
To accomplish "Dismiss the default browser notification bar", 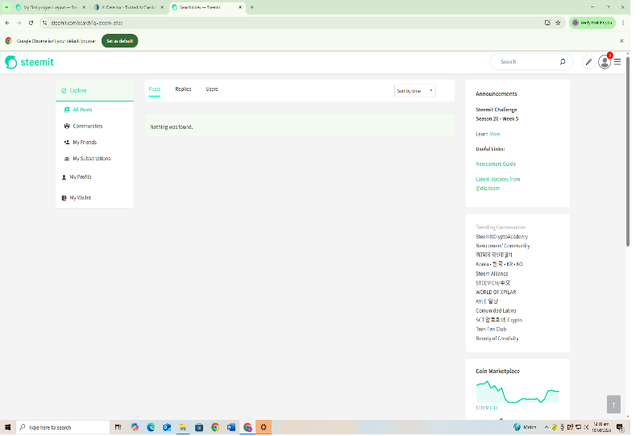I will click(622, 41).
